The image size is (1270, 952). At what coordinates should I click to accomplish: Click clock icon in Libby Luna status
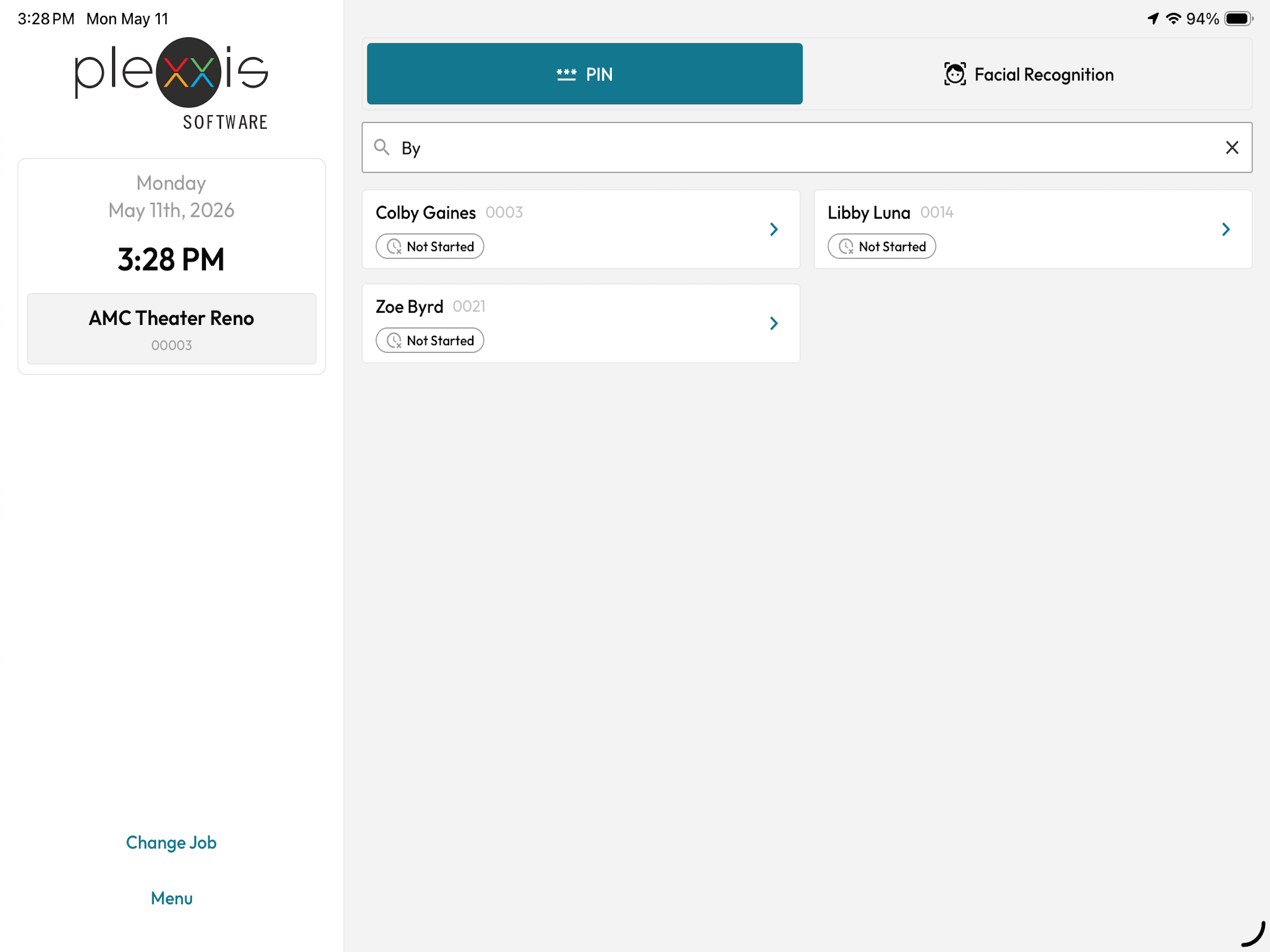(x=846, y=247)
